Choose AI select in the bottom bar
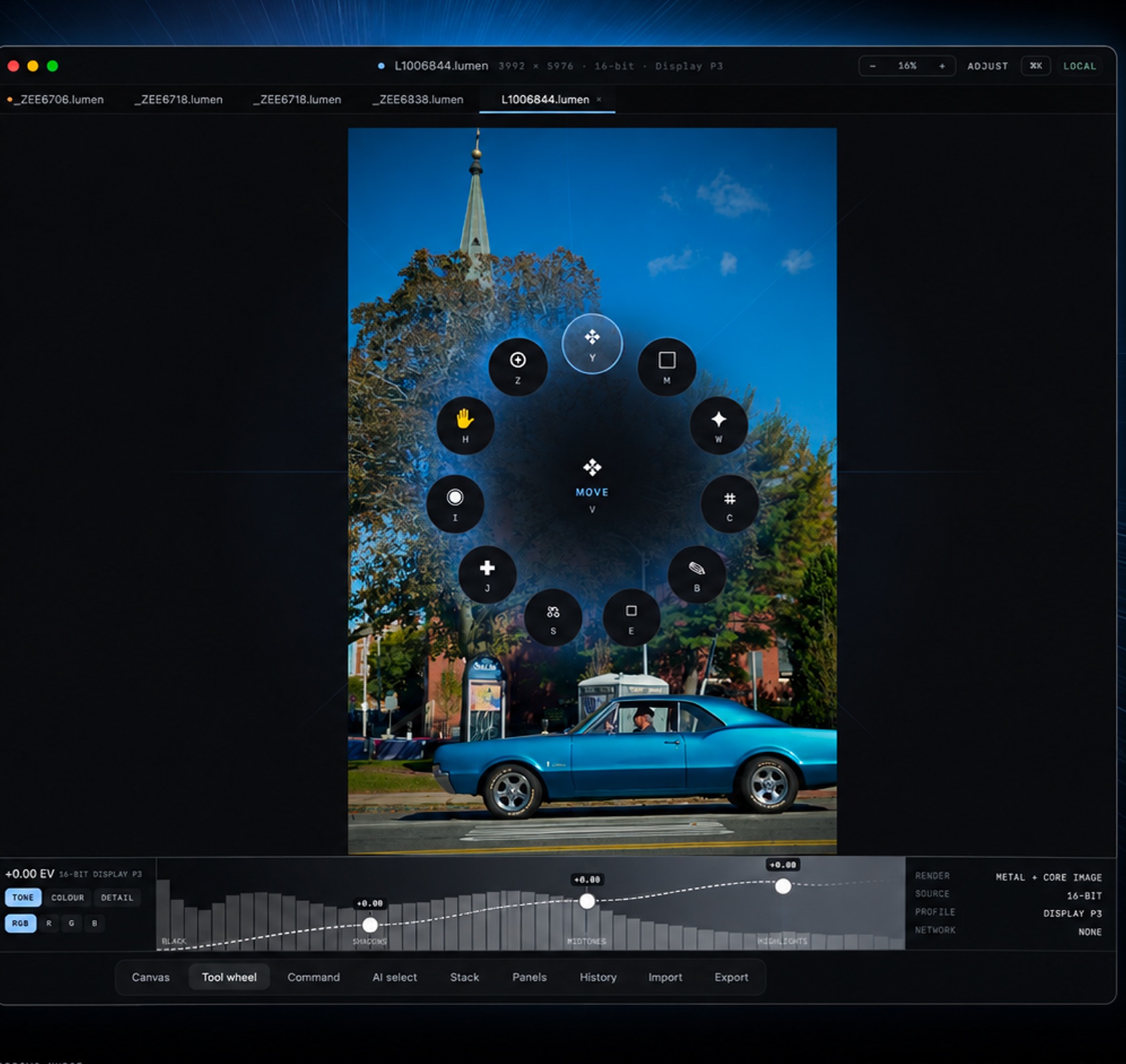This screenshot has height=1064, width=1126. [x=395, y=977]
